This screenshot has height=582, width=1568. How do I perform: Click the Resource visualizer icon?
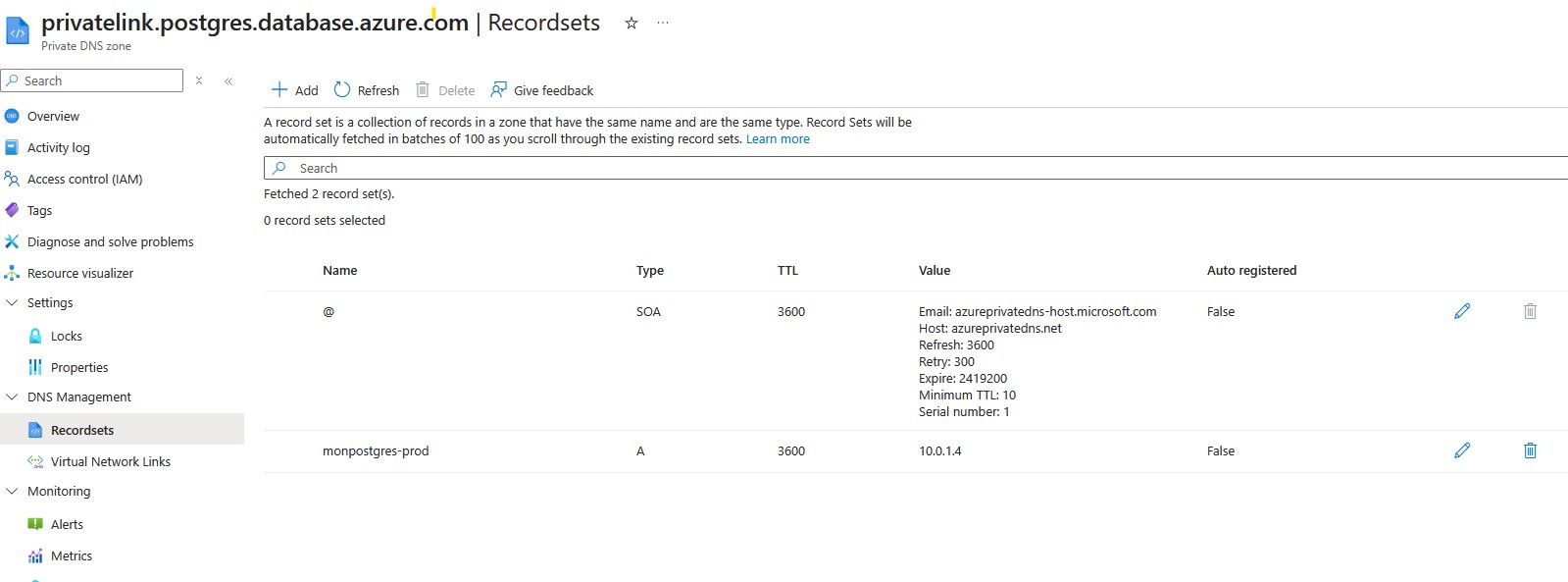(x=12, y=273)
